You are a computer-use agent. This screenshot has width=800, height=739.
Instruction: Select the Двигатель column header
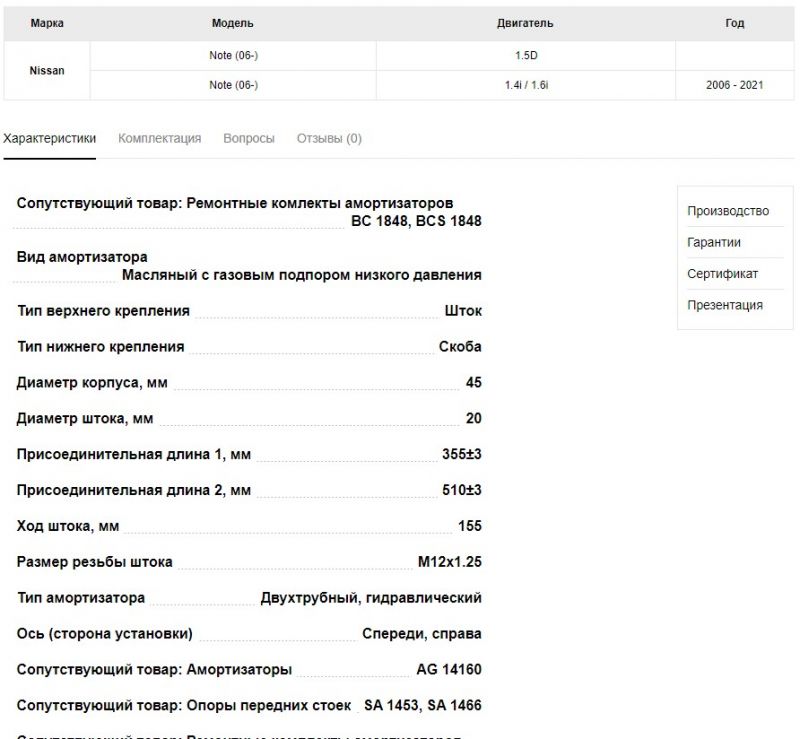pos(525,23)
